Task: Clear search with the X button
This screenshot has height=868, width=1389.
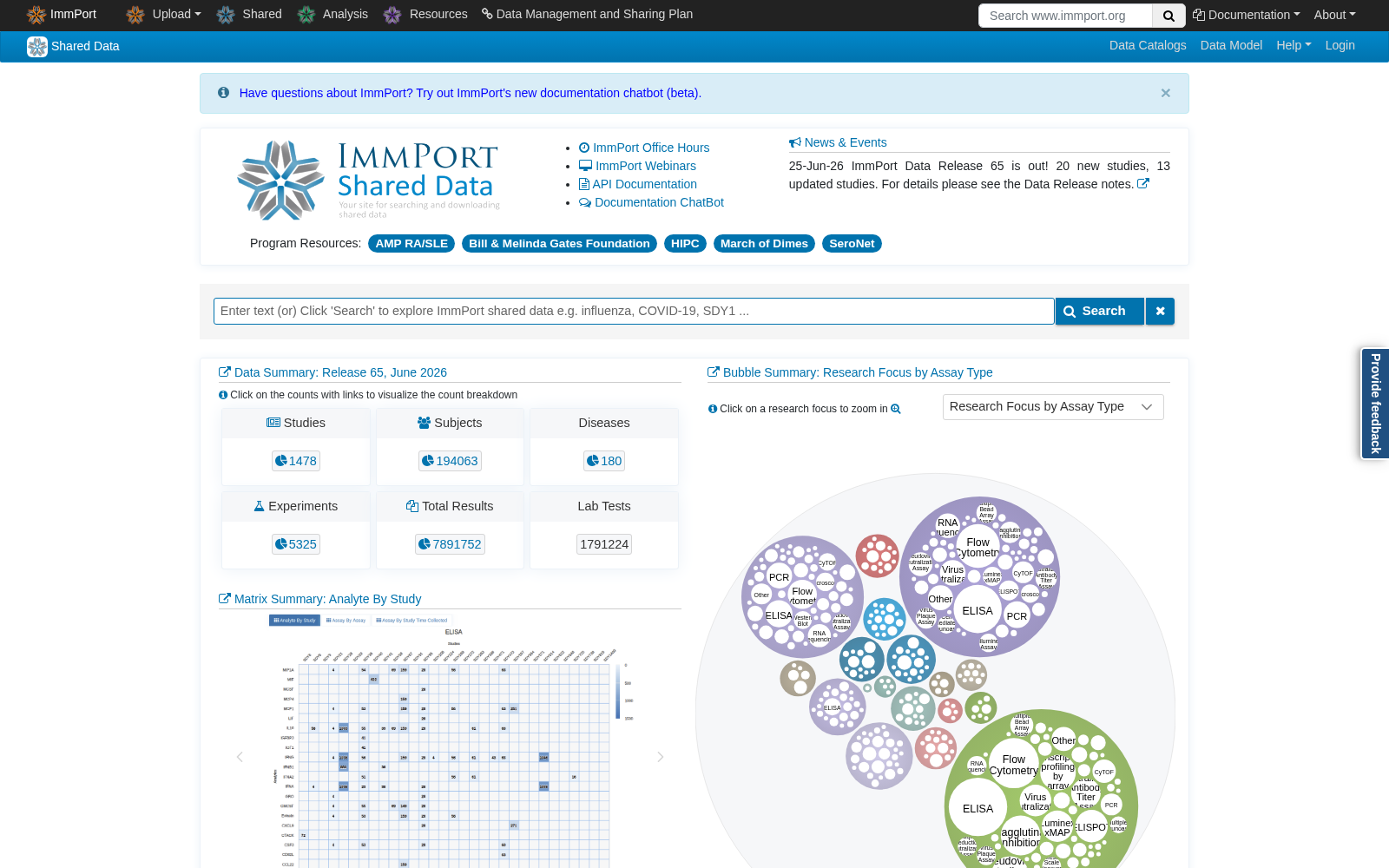Action: [x=1160, y=311]
